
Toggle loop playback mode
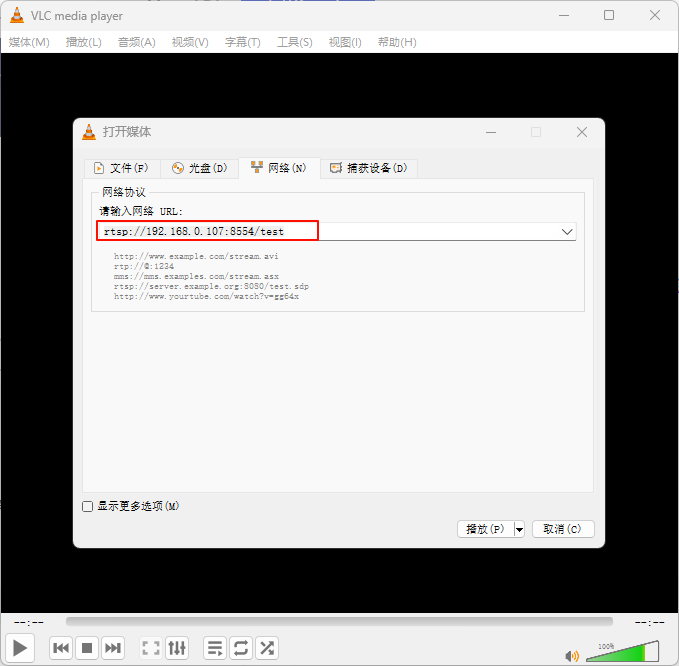click(241, 648)
